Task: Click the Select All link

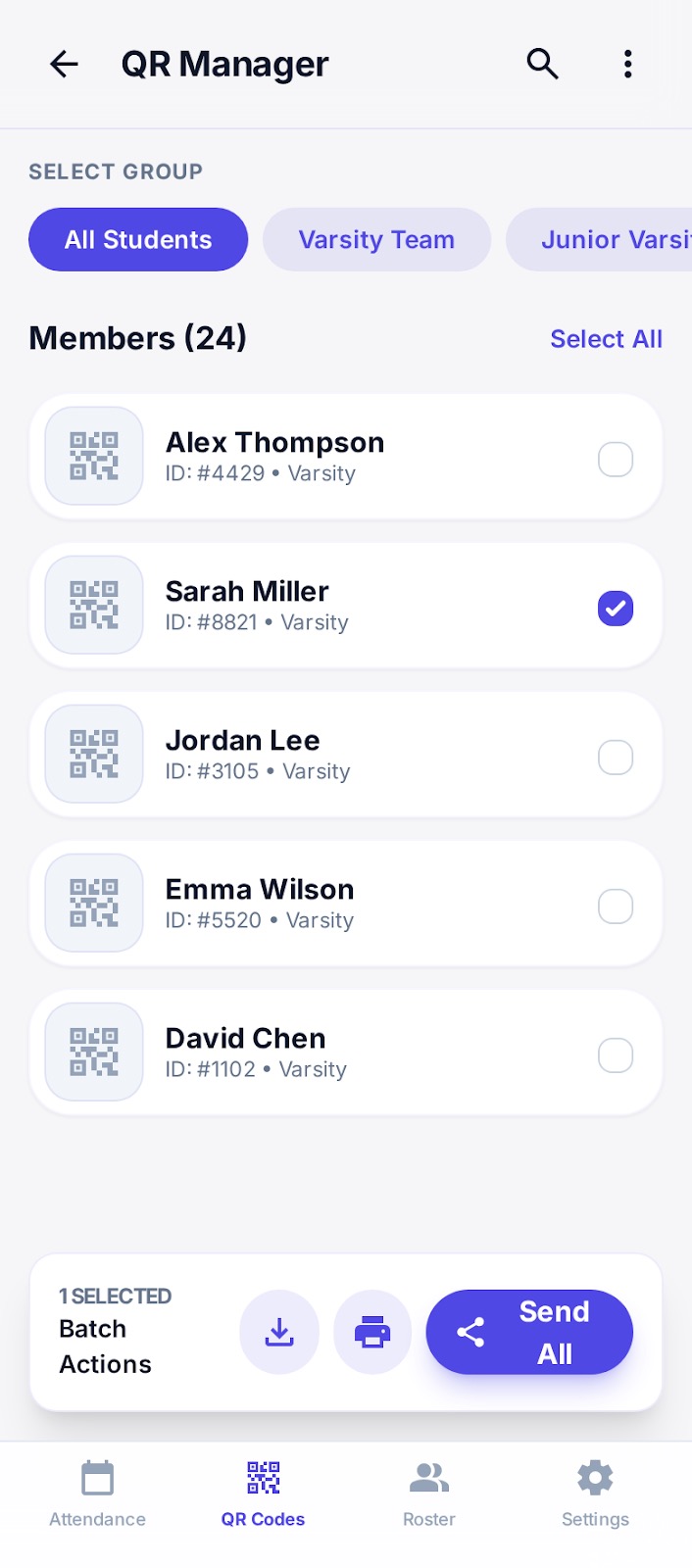Action: [606, 338]
